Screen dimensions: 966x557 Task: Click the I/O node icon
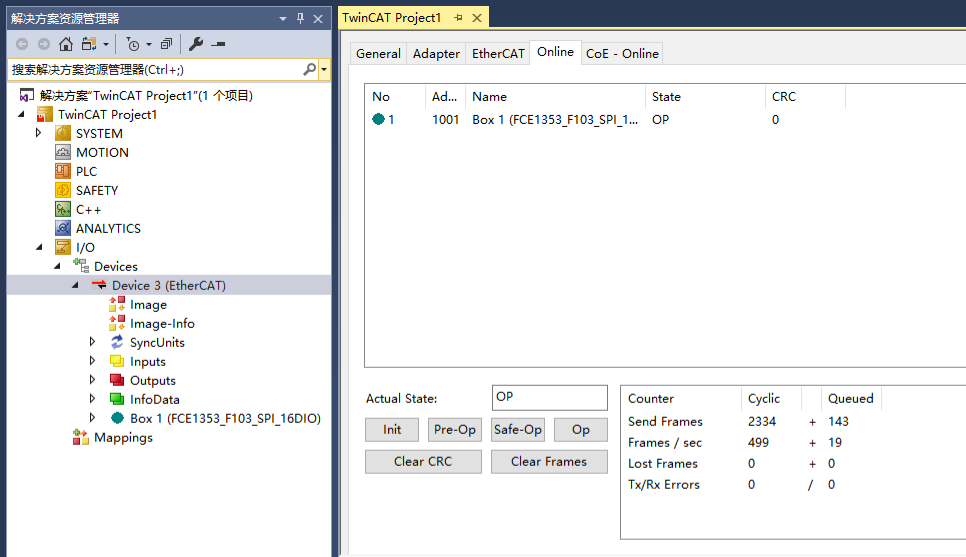[x=63, y=247]
